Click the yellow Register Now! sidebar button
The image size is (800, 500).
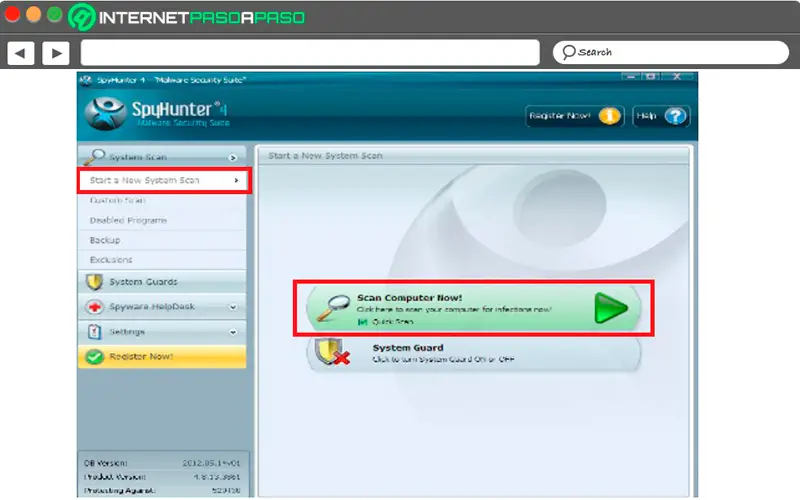coord(162,357)
